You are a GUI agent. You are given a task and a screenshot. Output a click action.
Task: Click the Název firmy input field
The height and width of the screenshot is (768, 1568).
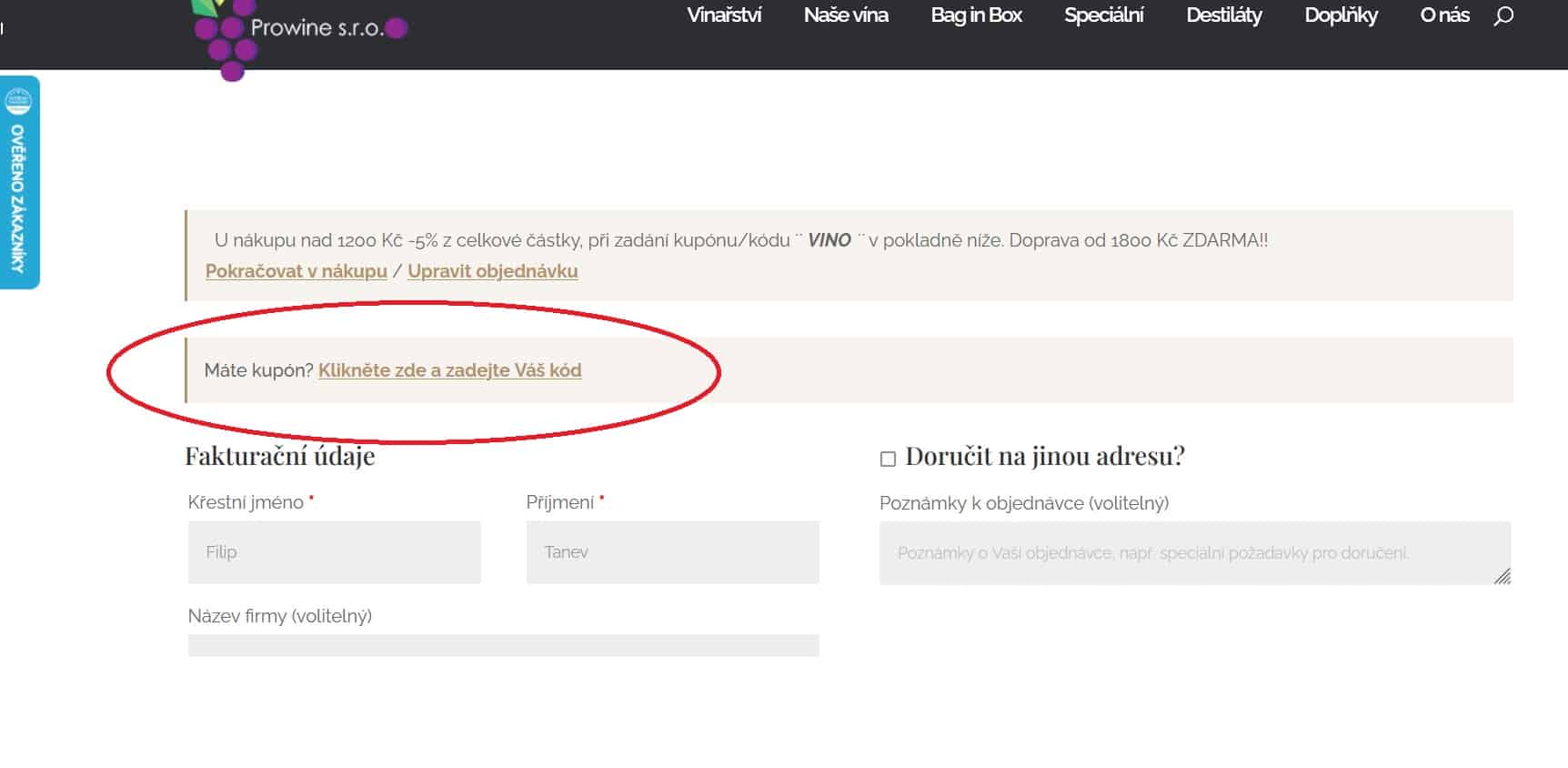504,645
